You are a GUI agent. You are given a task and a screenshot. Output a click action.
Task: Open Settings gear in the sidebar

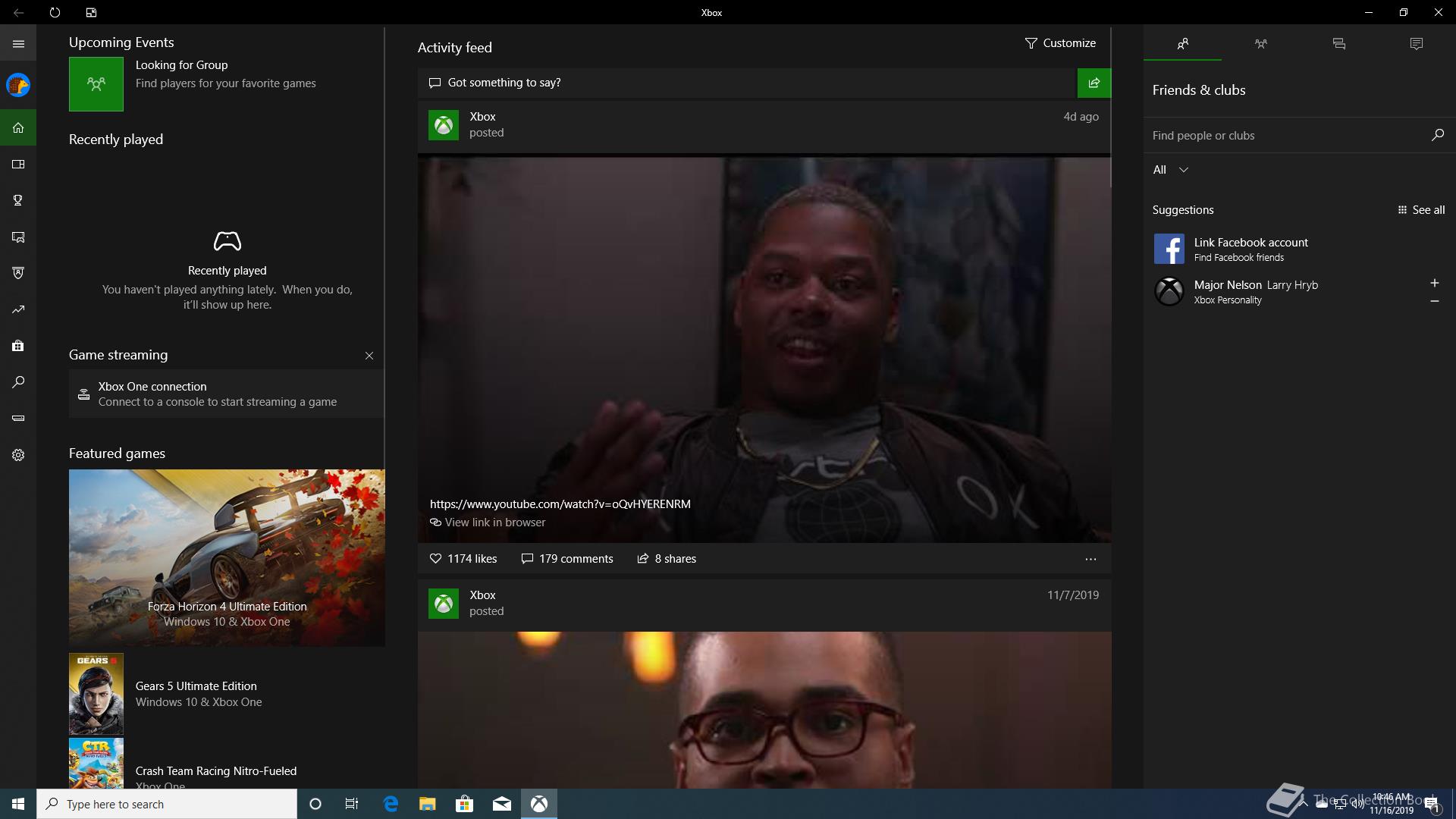click(18, 455)
